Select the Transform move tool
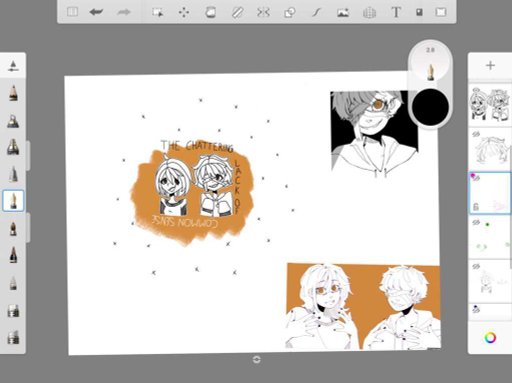Image resolution: width=512 pixels, height=383 pixels. [184, 12]
